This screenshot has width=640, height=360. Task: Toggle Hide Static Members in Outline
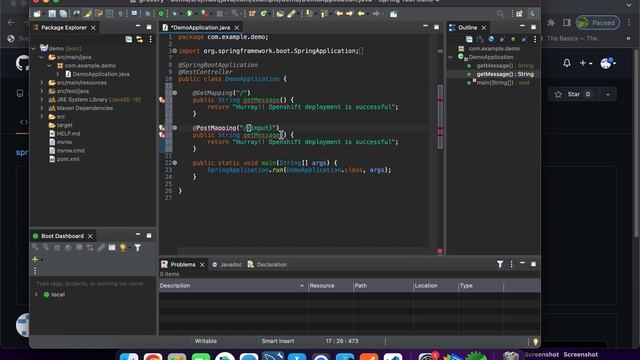pyautogui.click(x=502, y=39)
